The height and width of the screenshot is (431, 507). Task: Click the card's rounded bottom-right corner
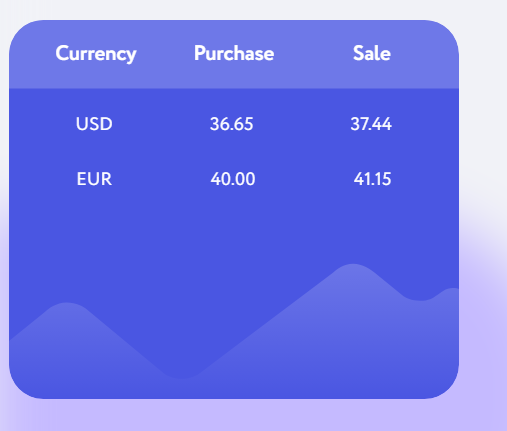tap(445, 385)
